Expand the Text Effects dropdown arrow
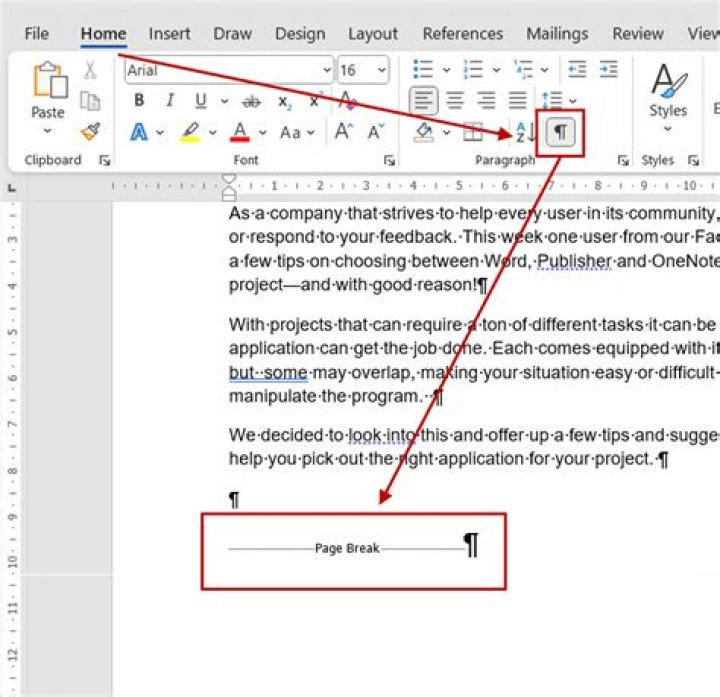720x697 pixels. [x=159, y=133]
